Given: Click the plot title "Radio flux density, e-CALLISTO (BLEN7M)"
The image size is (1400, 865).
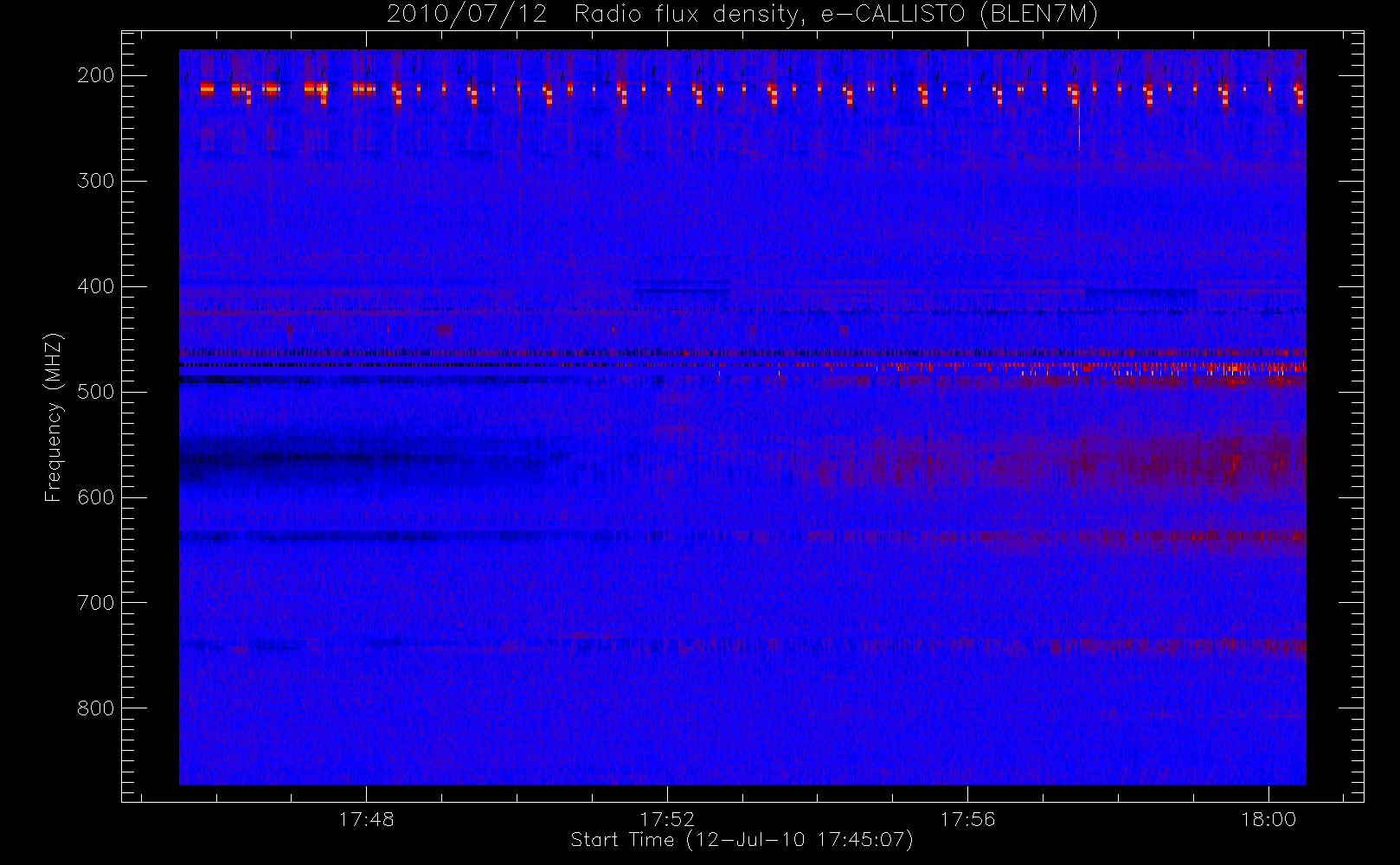Looking at the screenshot, I should [836, 15].
